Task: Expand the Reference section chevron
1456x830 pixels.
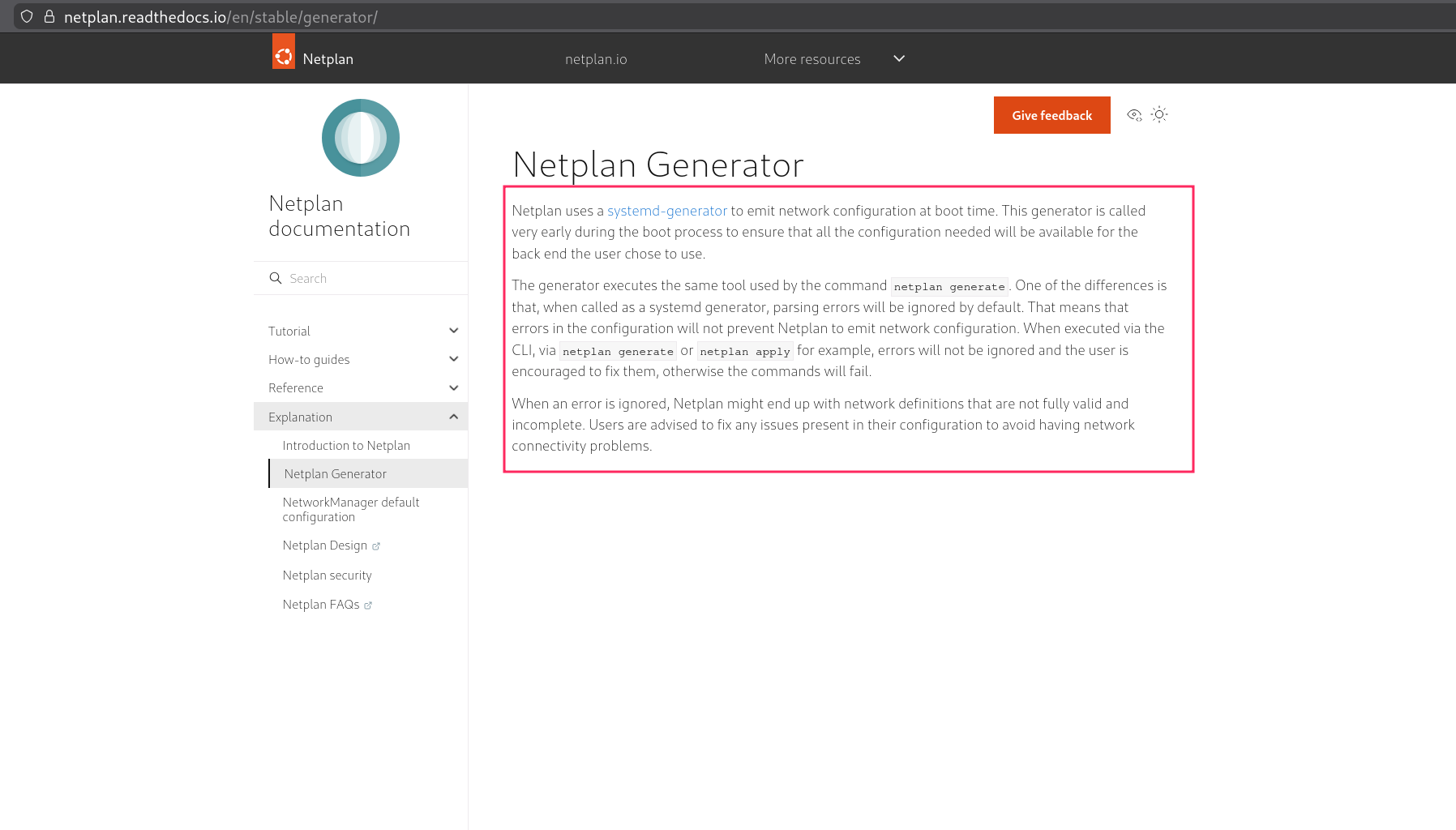Action: 453,388
